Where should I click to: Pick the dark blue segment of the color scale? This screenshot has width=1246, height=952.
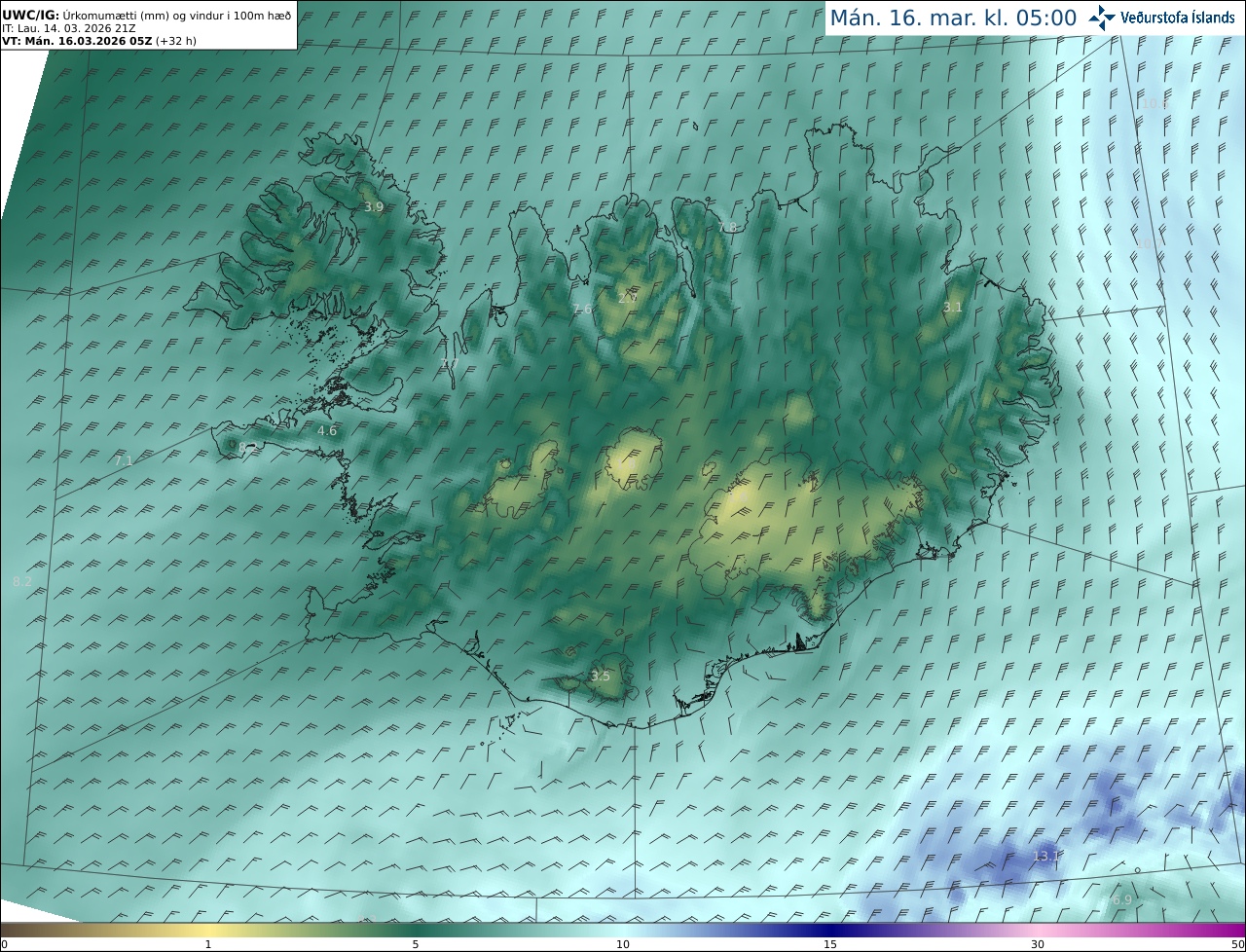tap(830, 931)
